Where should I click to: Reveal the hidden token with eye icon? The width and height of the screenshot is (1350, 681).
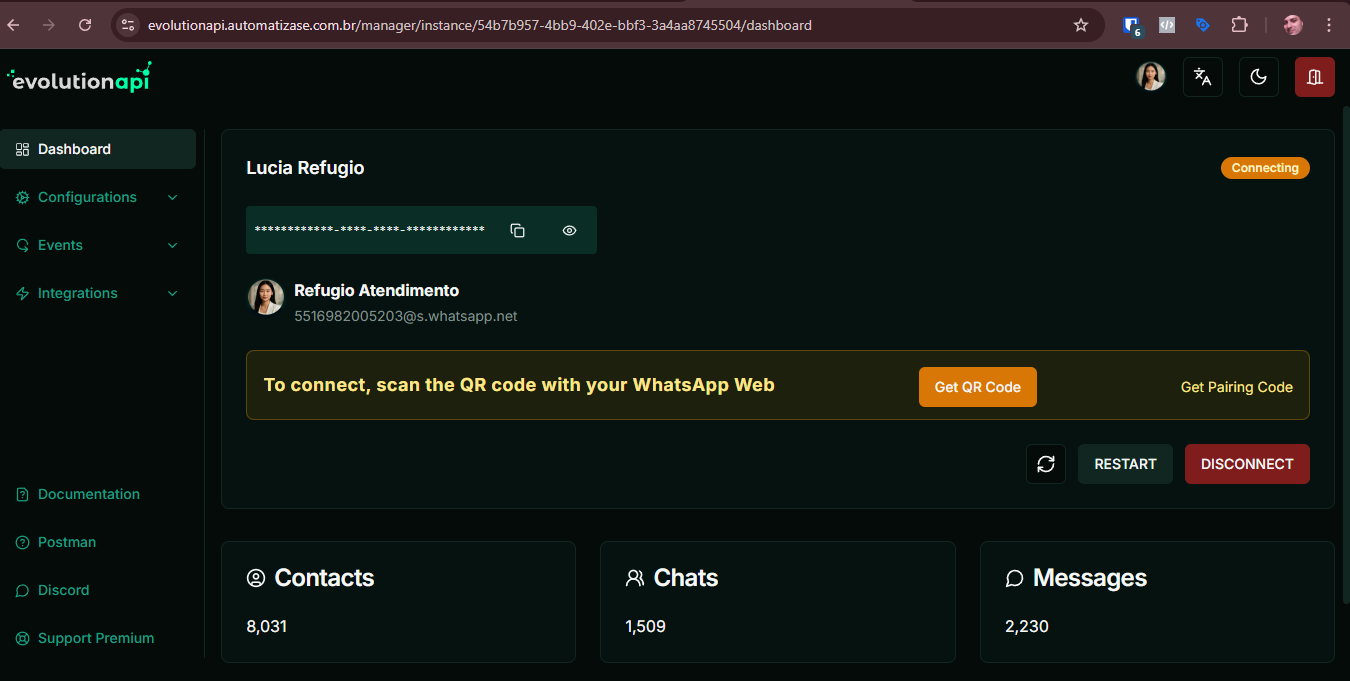pyautogui.click(x=569, y=230)
